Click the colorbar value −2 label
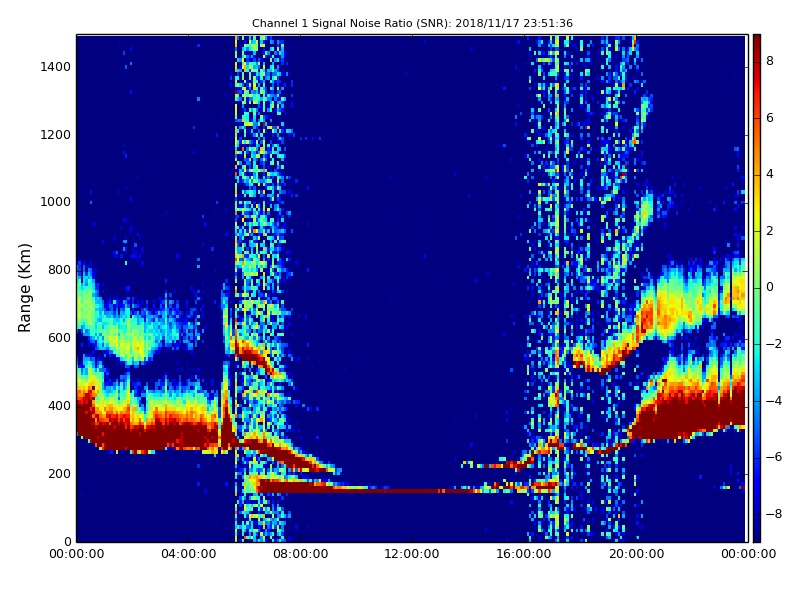This screenshot has height=600, width=800. point(773,344)
